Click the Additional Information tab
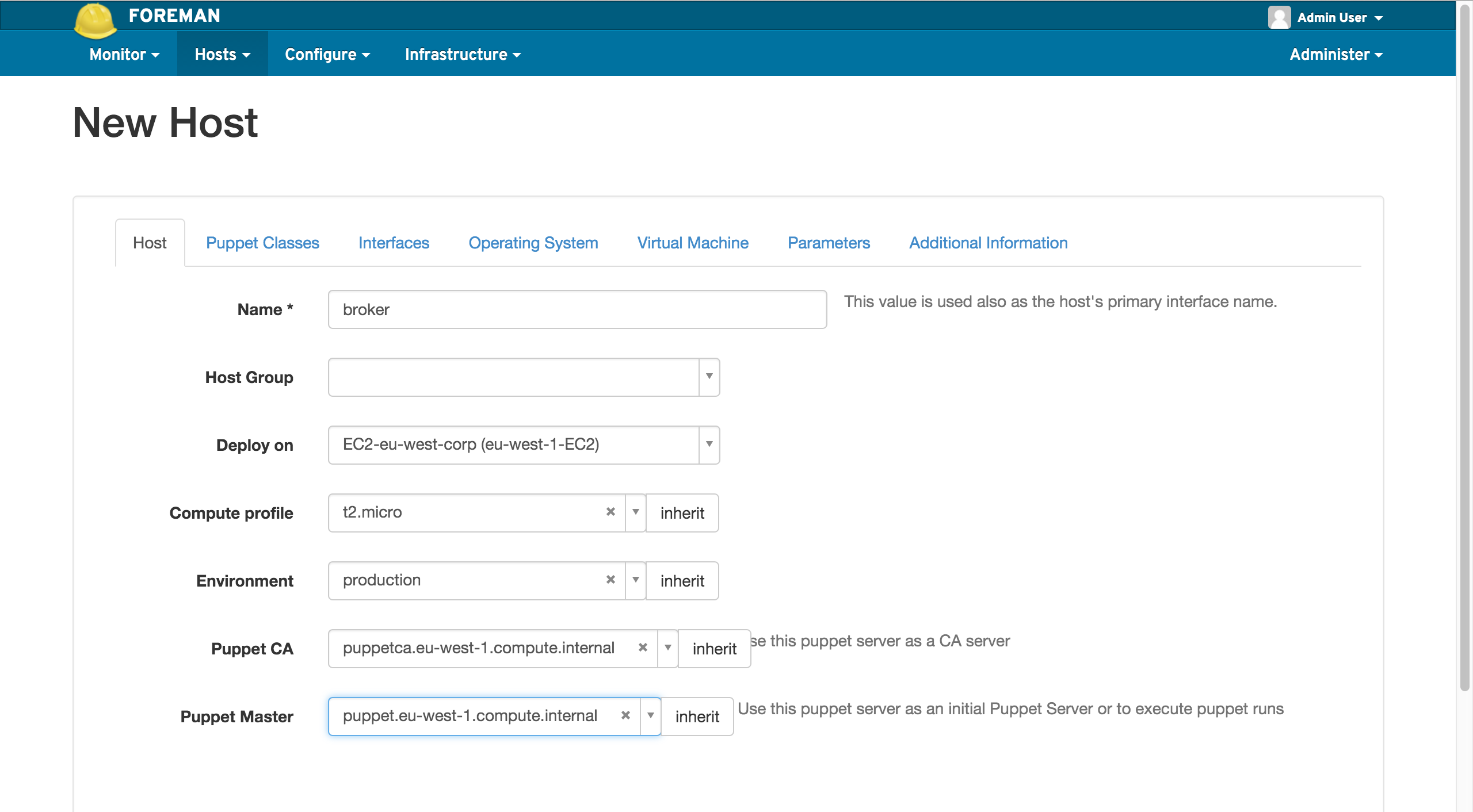 988,243
